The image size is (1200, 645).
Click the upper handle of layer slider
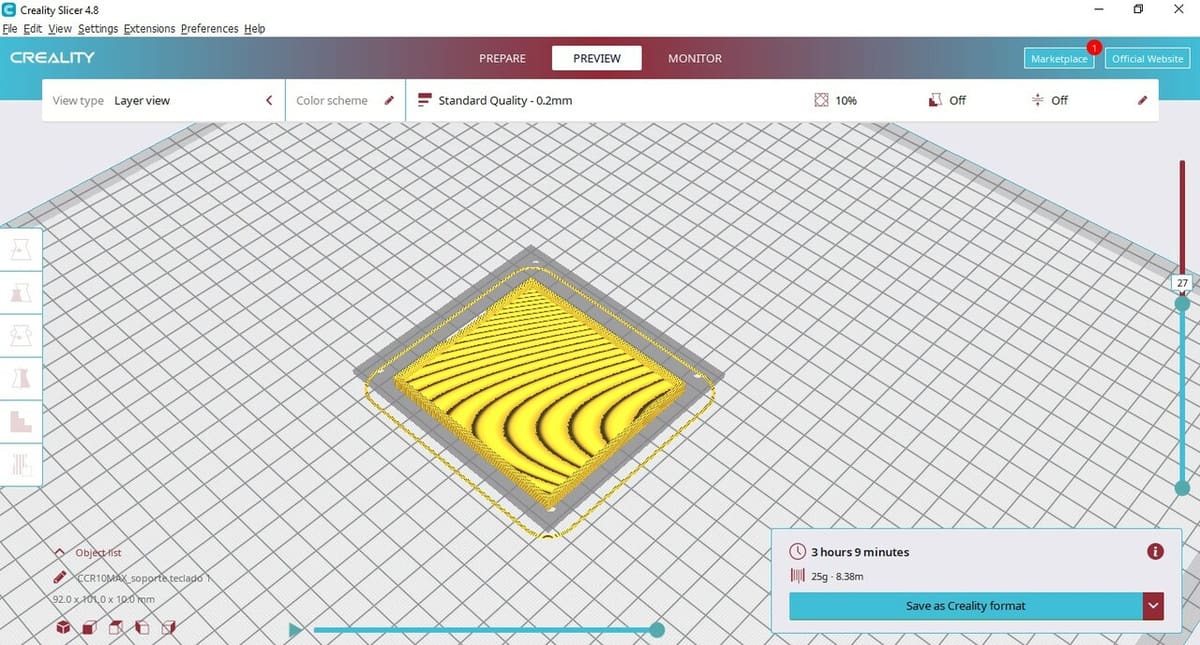(x=1182, y=303)
